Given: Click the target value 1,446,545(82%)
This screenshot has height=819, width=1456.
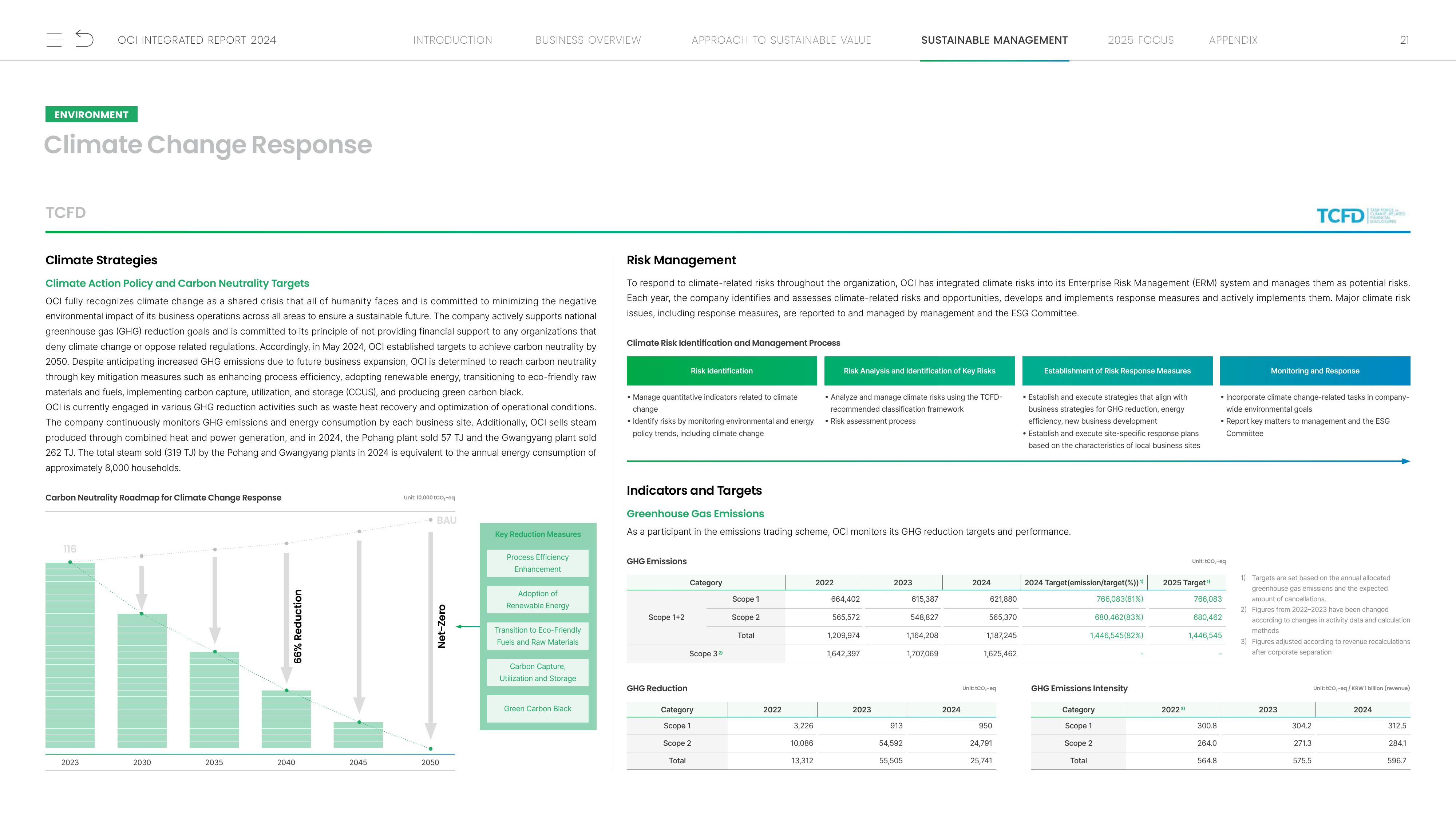Looking at the screenshot, I should (1116, 636).
